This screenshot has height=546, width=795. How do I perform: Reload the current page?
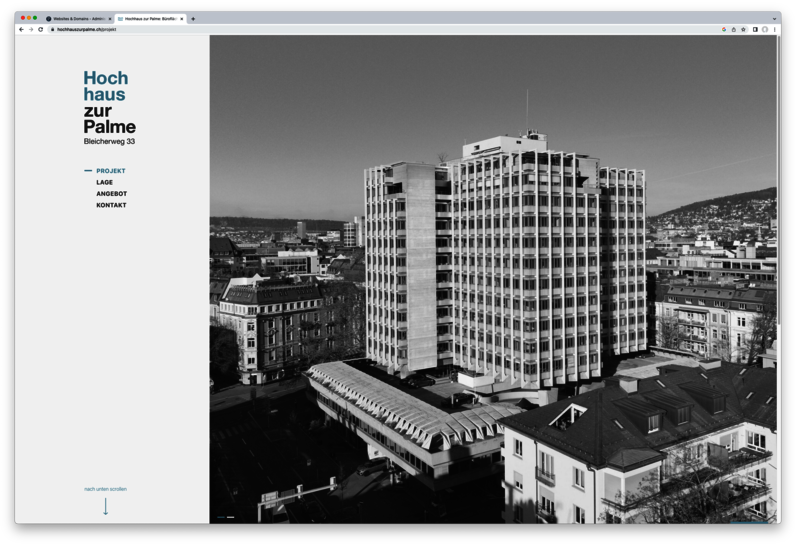click(x=41, y=30)
